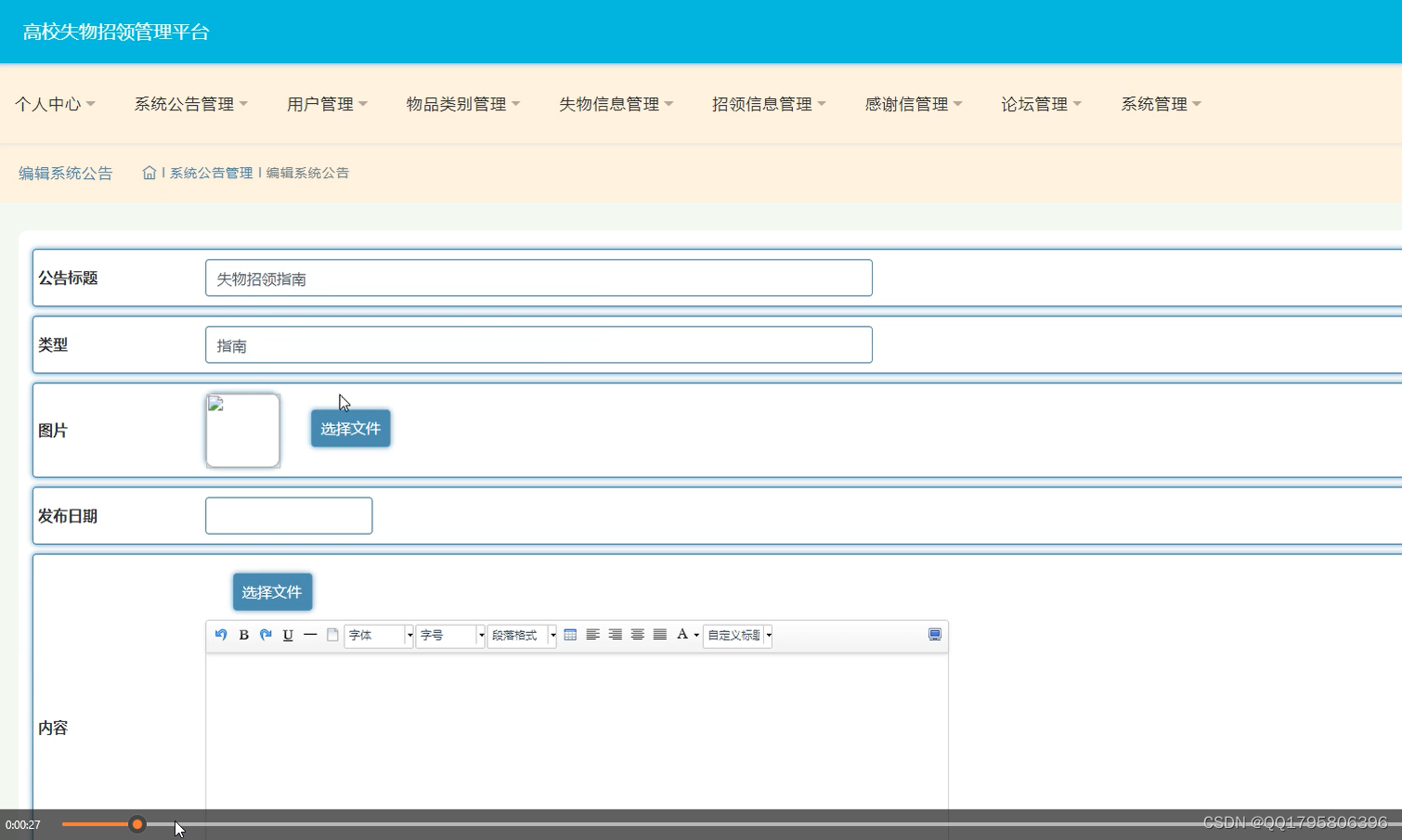
Task: Click the blank page icon in the editor
Action: point(332,635)
